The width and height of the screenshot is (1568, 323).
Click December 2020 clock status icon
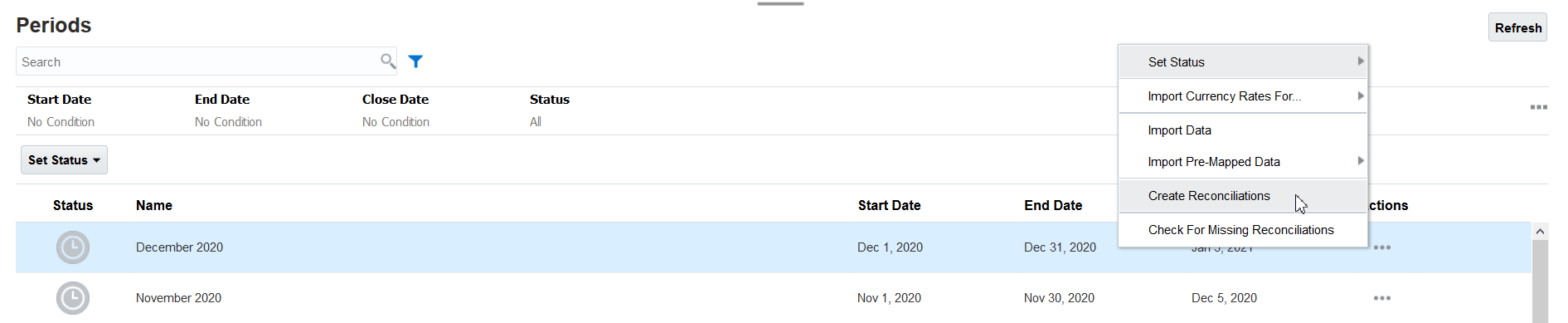[73, 247]
